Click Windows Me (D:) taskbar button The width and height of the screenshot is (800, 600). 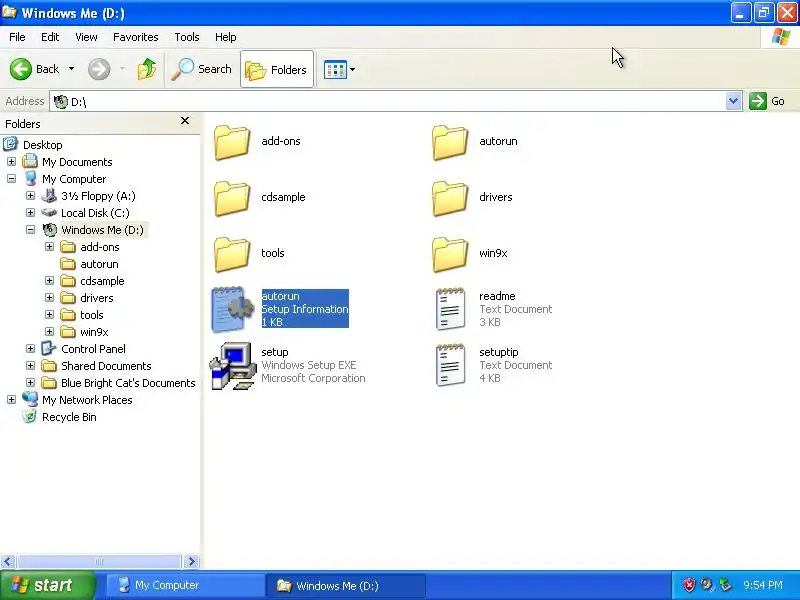click(345, 585)
